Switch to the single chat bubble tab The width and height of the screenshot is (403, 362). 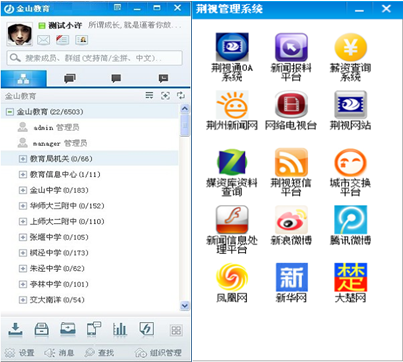[x=116, y=79]
